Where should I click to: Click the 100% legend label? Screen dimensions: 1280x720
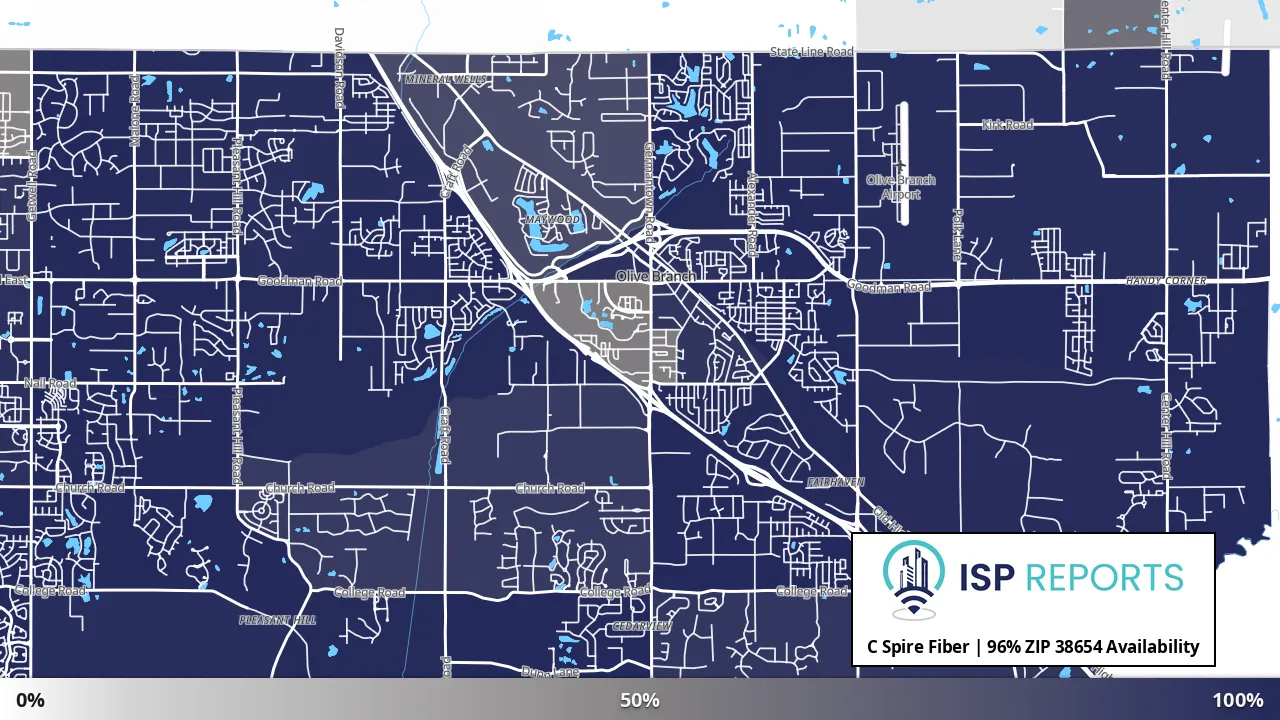click(x=1238, y=700)
